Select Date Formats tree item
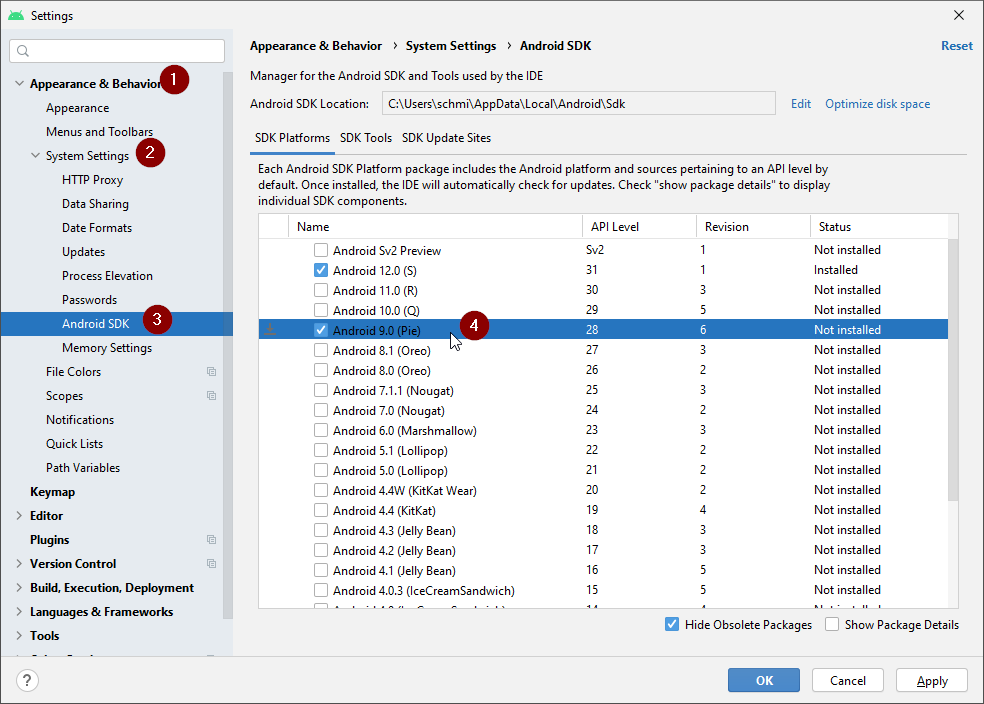Viewport: 984px width, 704px height. (97, 228)
